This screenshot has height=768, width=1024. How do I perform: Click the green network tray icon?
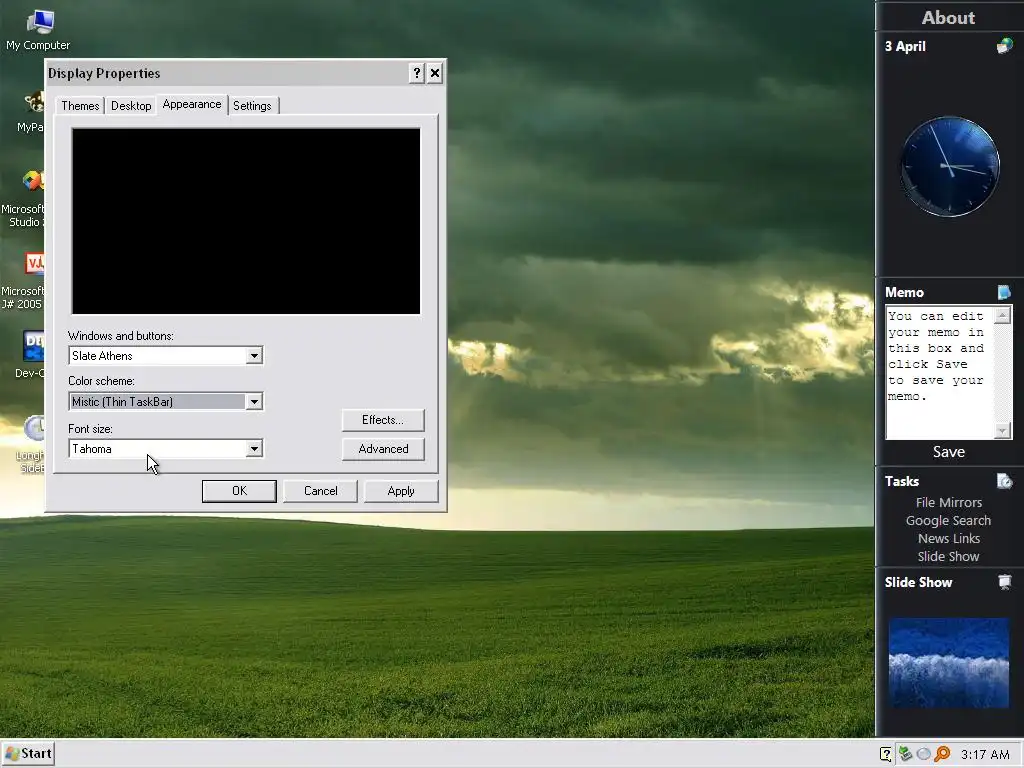coord(905,754)
